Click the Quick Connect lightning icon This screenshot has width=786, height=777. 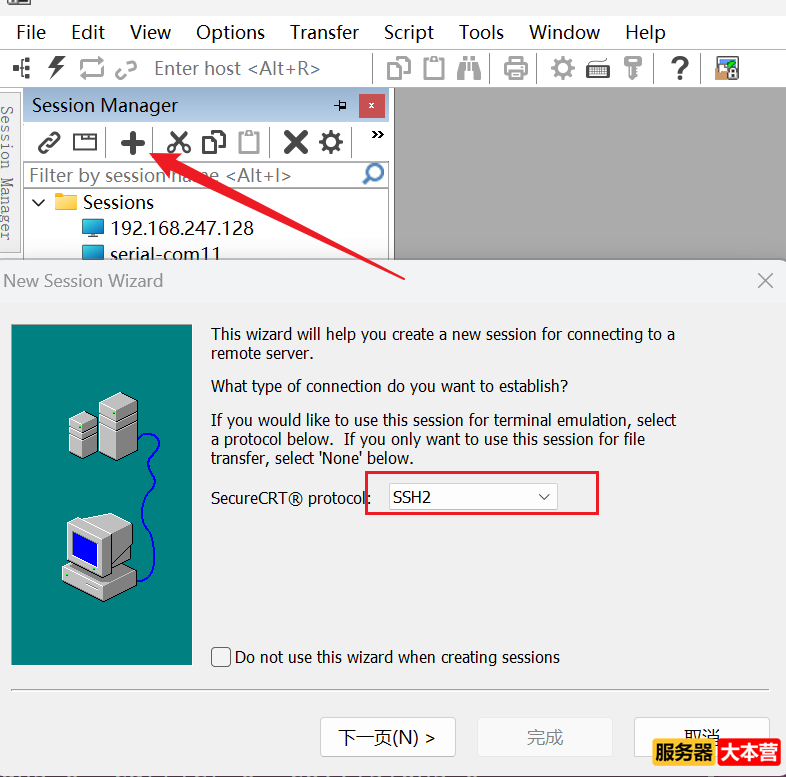57,68
